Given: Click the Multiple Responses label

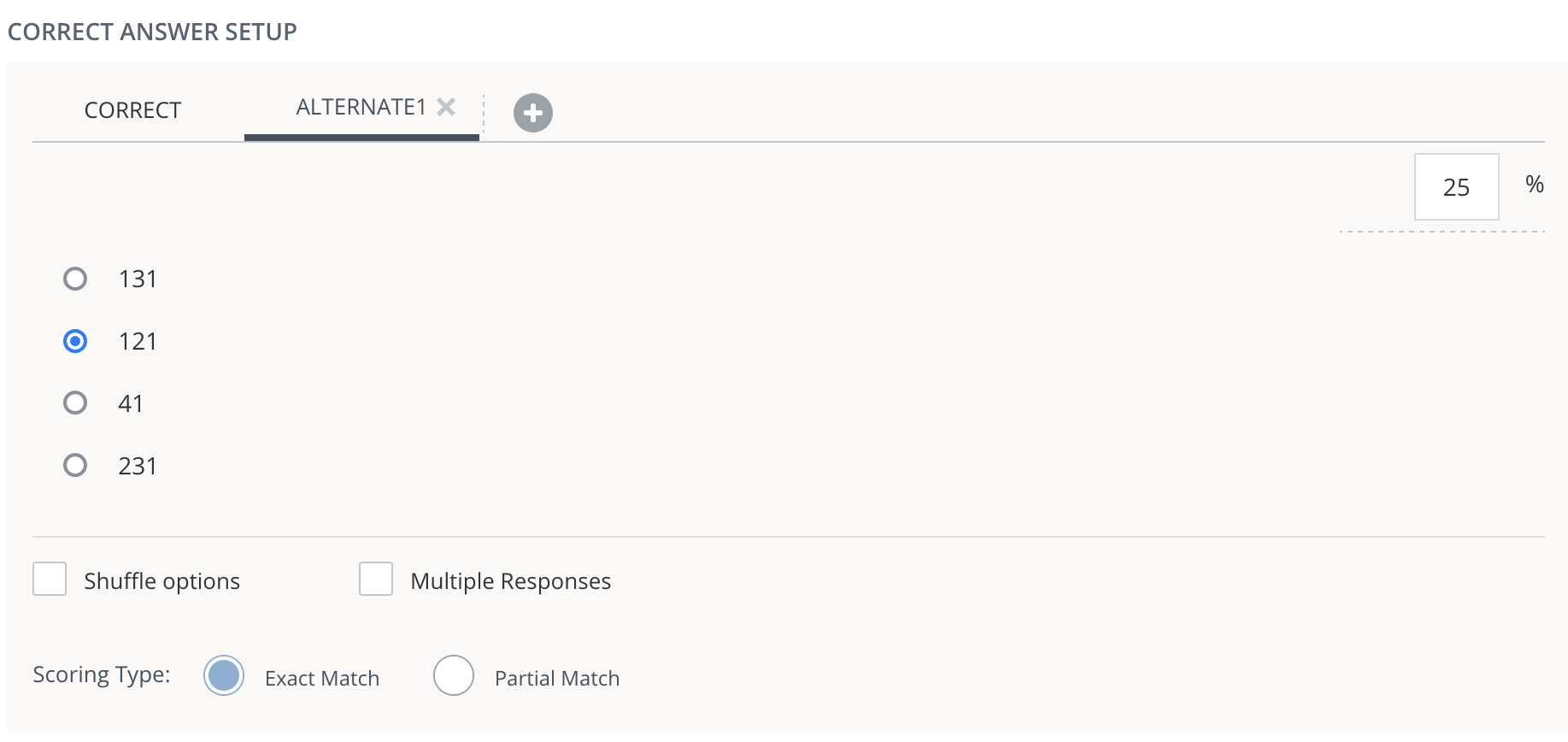Looking at the screenshot, I should pos(510,580).
